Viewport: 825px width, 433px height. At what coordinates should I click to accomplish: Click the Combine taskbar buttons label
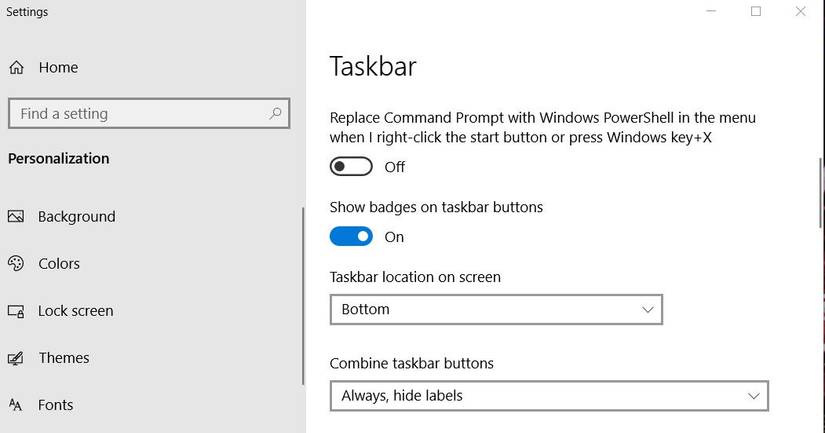(x=411, y=363)
